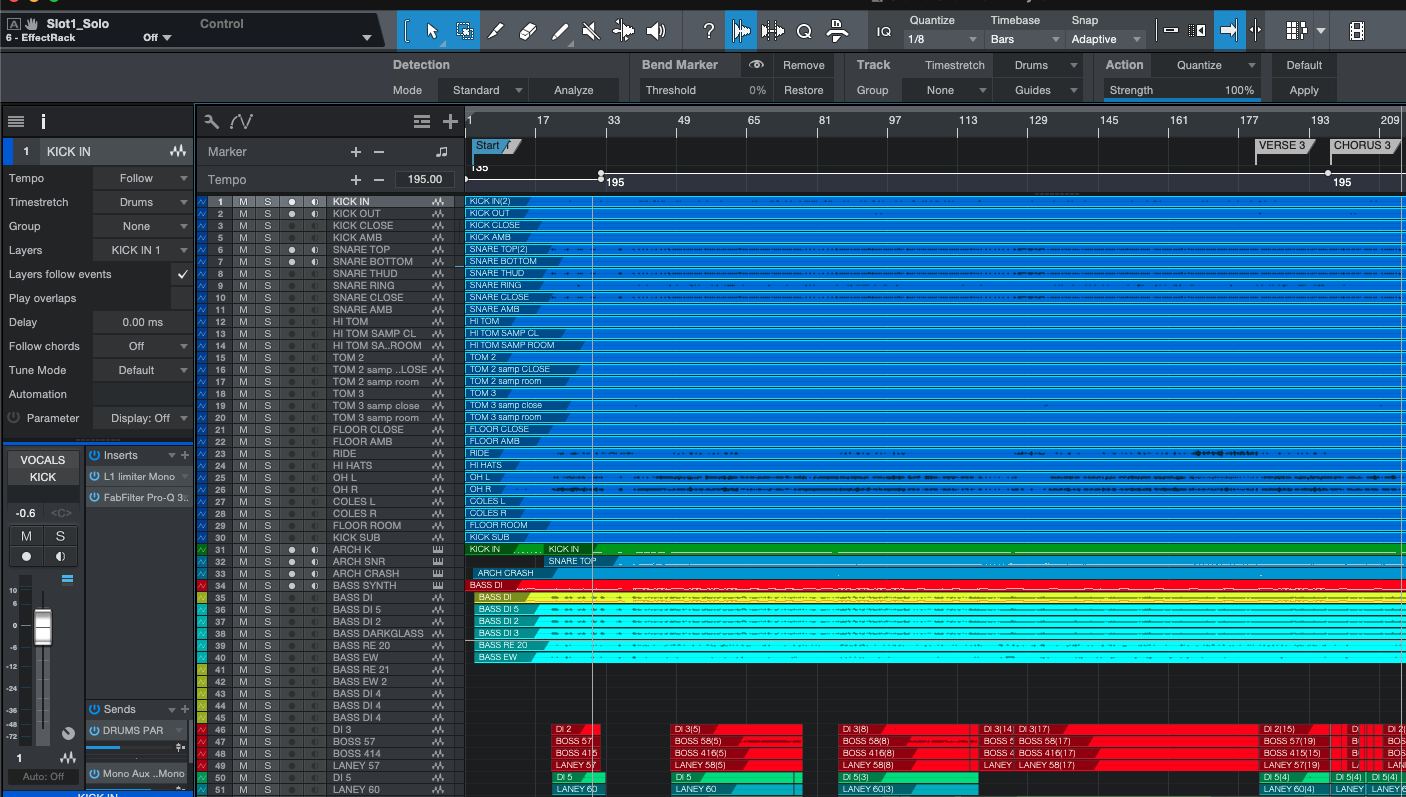This screenshot has height=797, width=1406.
Task: Open the Quantize 1/8 value dropdown
Action: [x=942, y=39]
